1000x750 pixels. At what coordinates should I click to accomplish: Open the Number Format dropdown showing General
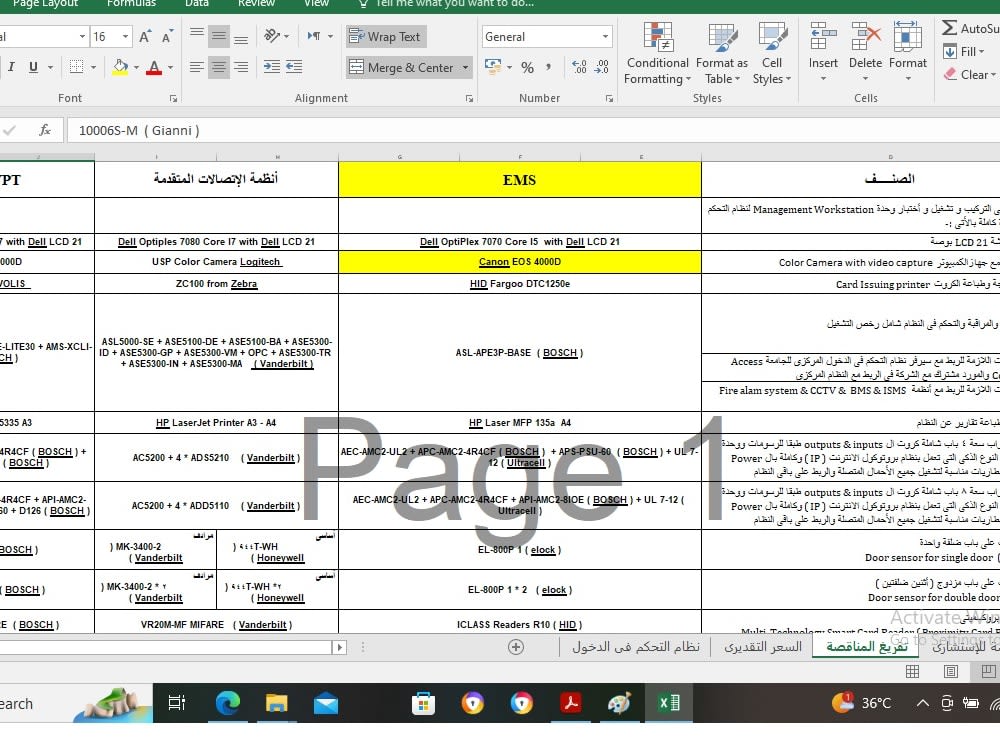click(546, 36)
